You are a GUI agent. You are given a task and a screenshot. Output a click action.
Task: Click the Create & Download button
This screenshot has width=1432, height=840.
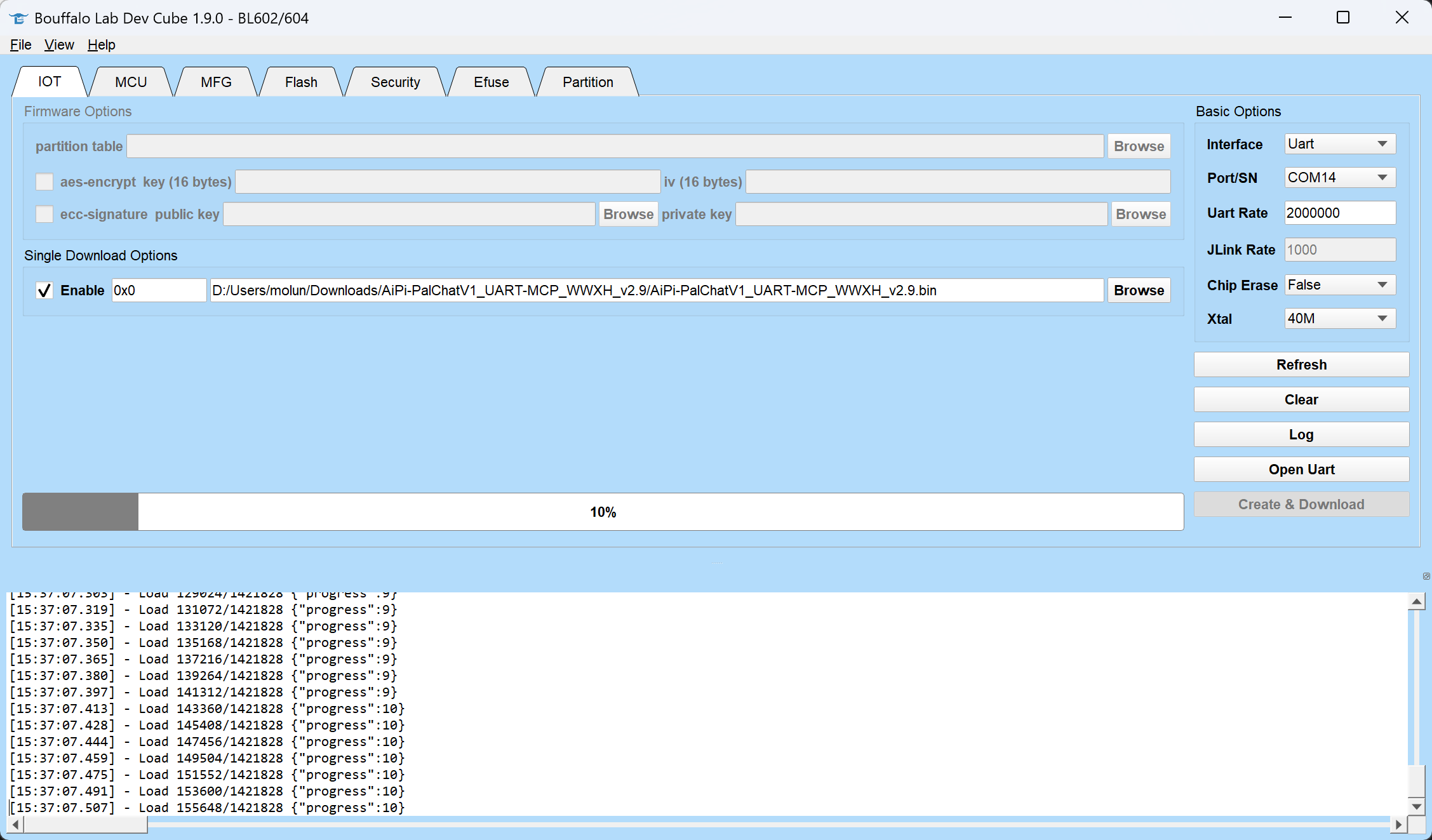1301,504
